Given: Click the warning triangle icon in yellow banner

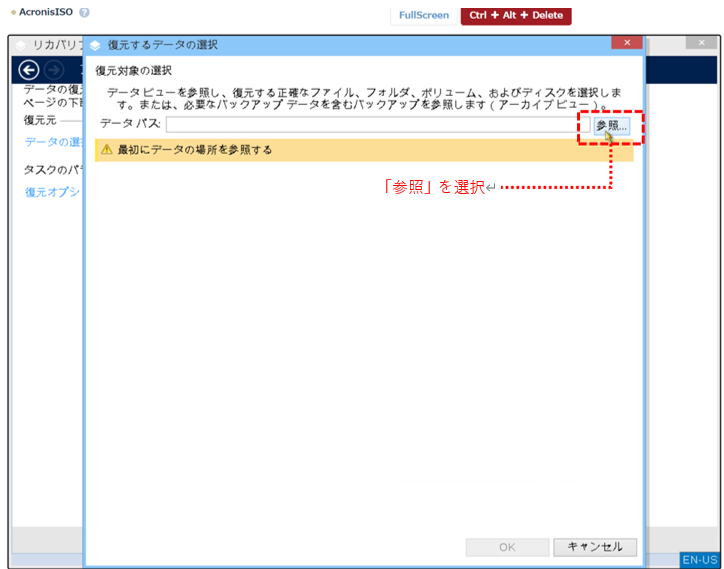Looking at the screenshot, I should click(x=106, y=150).
